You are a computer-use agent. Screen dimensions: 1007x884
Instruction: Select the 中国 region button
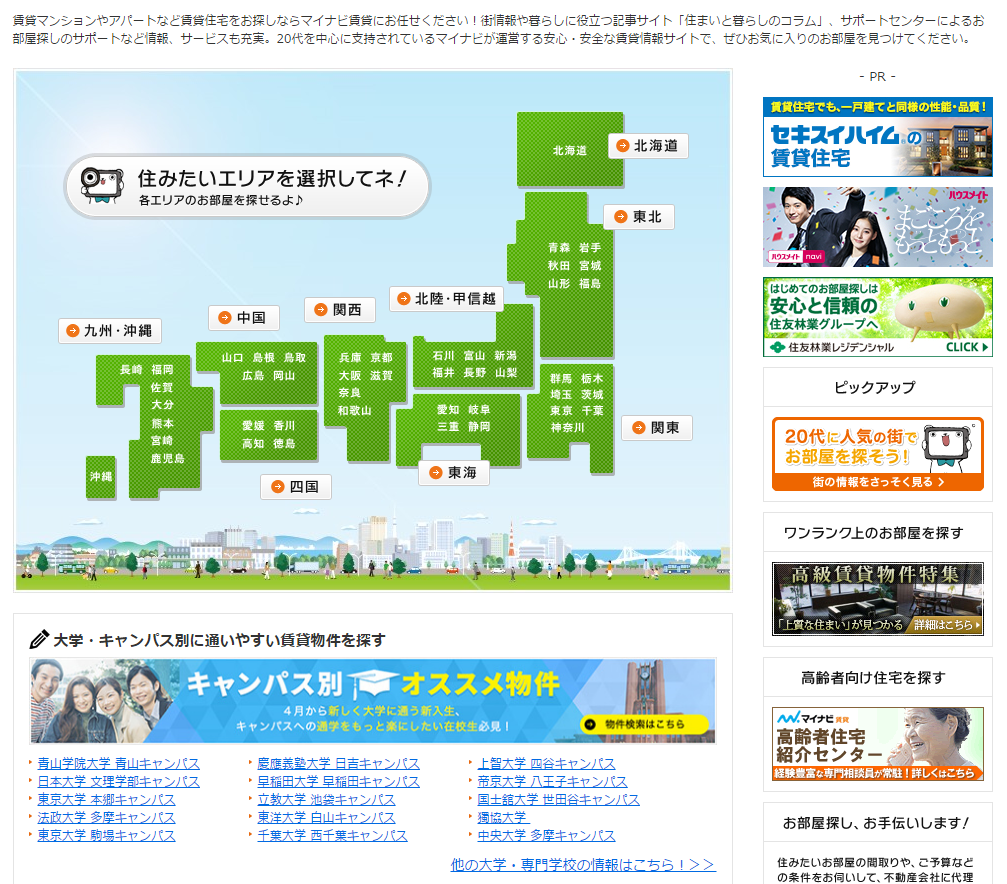pyautogui.click(x=243, y=317)
